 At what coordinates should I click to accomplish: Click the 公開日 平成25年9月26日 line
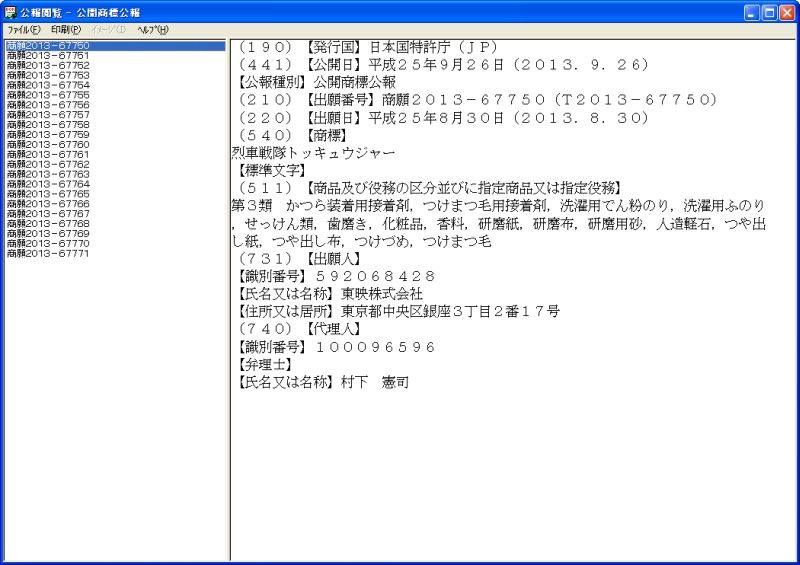tap(443, 65)
